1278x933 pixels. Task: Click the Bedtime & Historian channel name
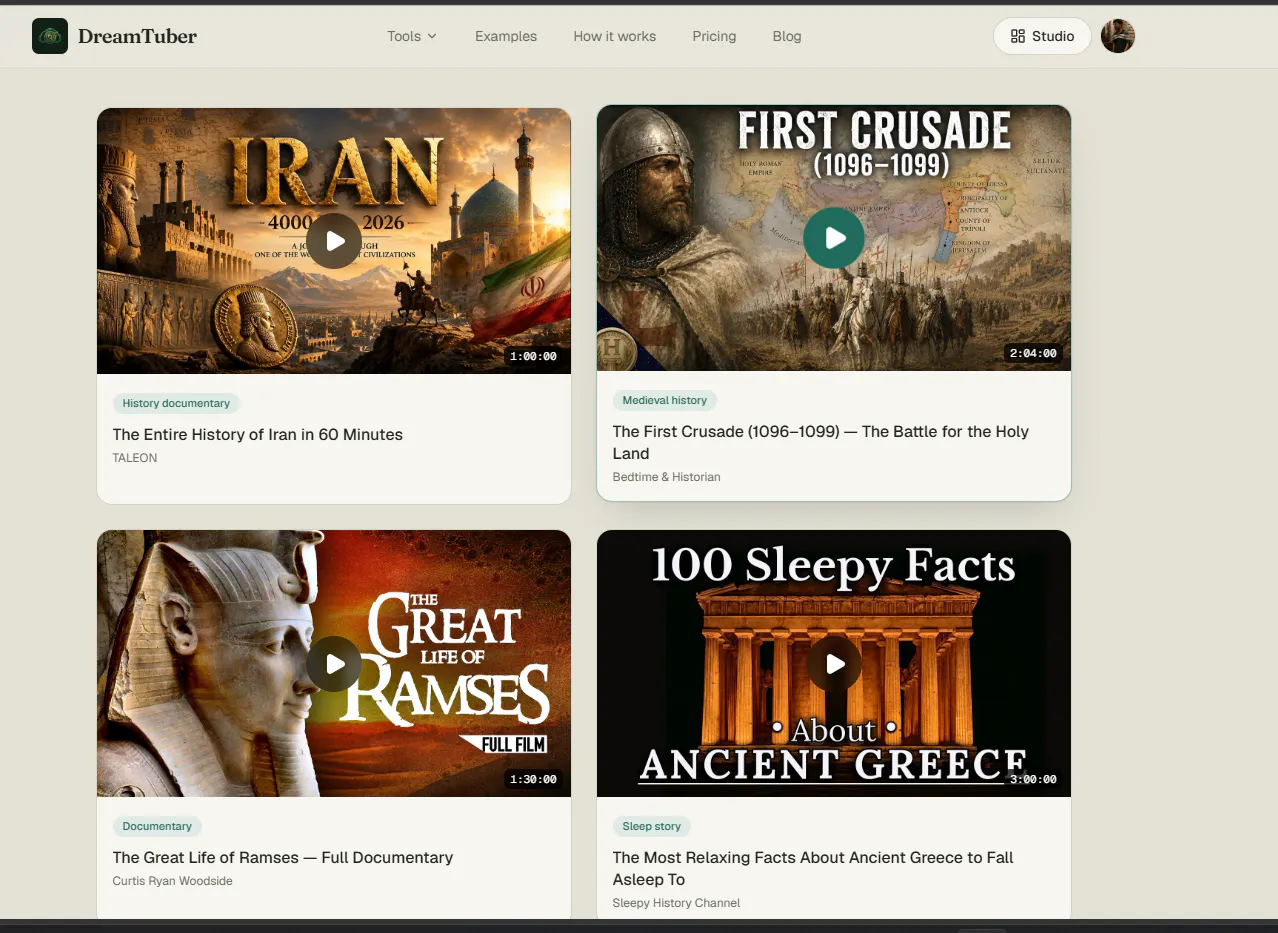[666, 477]
